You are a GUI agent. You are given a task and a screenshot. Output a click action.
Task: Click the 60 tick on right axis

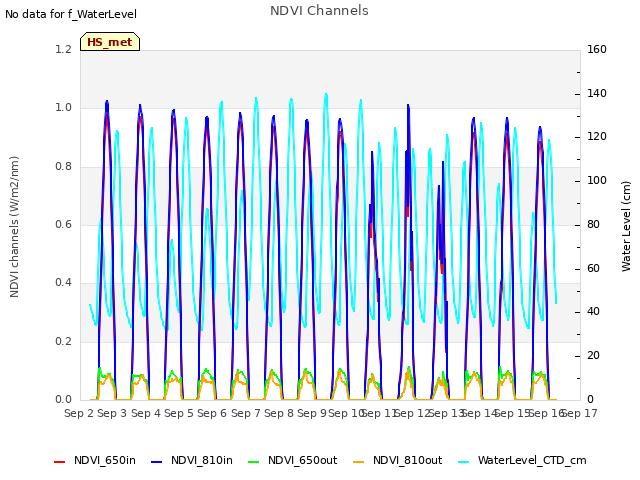click(x=593, y=269)
